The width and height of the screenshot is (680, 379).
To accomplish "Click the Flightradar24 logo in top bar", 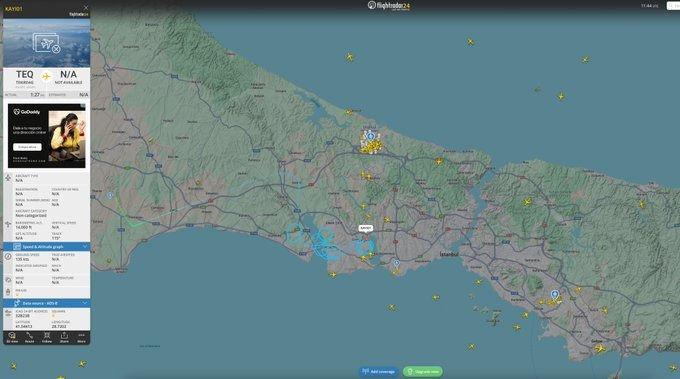I will point(389,6).
